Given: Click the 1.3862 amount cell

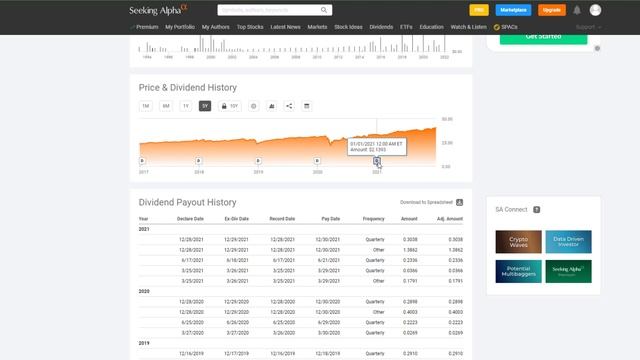Looking at the screenshot, I should [x=410, y=250].
